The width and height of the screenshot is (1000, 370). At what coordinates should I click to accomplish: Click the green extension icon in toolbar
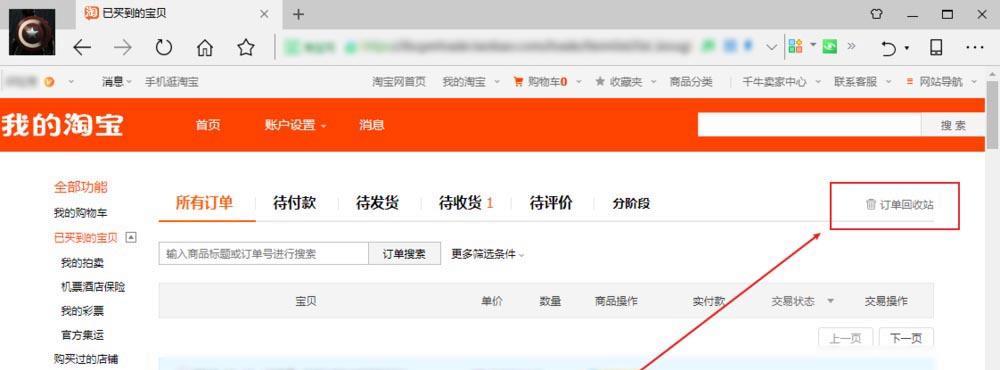pos(830,46)
